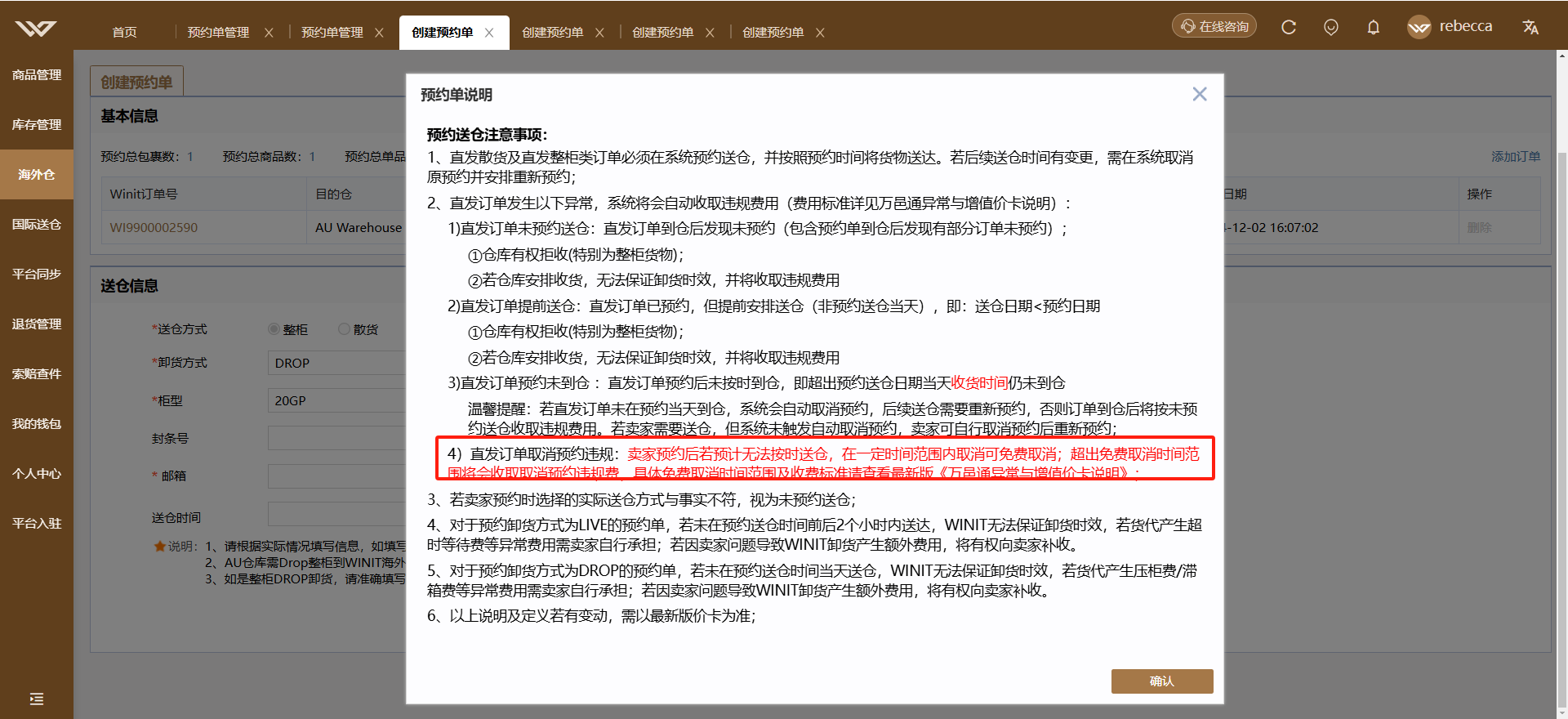Open the 柜型 20GP dropdown

click(x=336, y=400)
